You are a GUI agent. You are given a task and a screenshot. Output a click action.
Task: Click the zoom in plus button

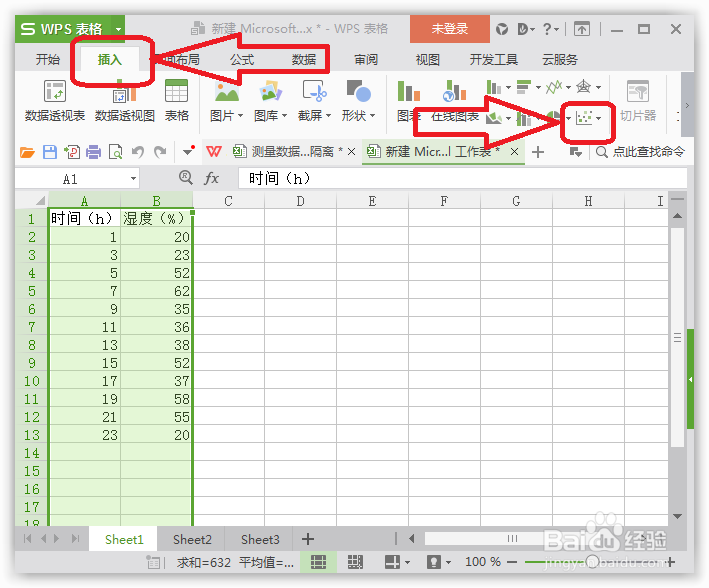(671, 562)
